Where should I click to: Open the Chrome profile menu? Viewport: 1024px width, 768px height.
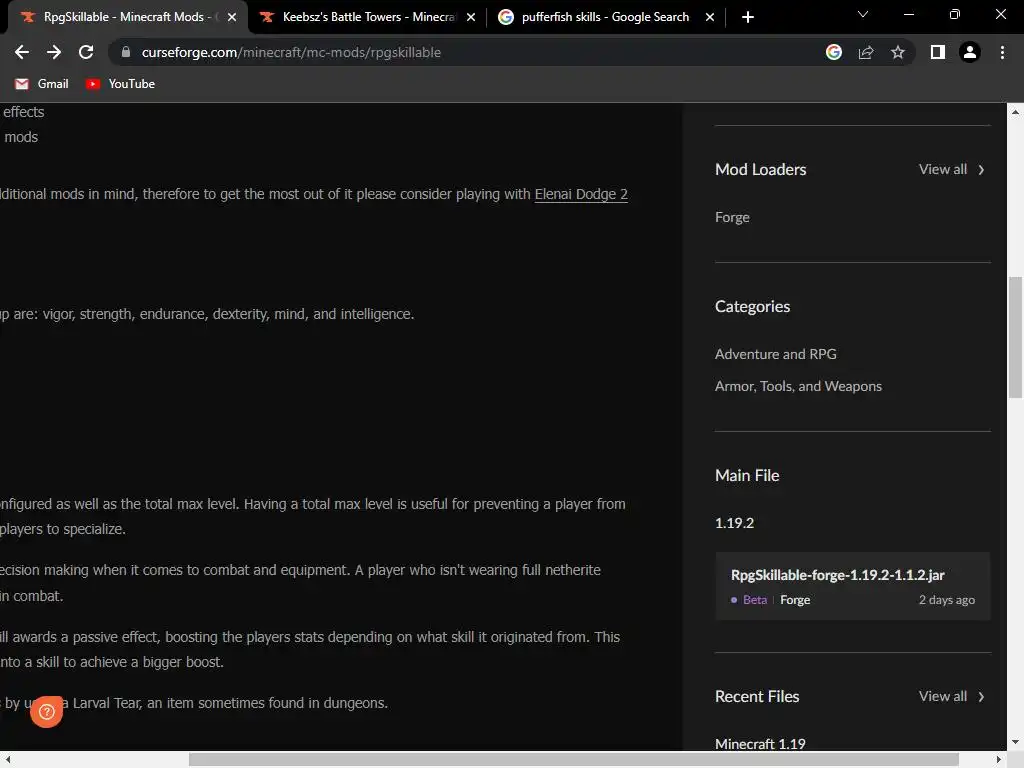coord(970,52)
